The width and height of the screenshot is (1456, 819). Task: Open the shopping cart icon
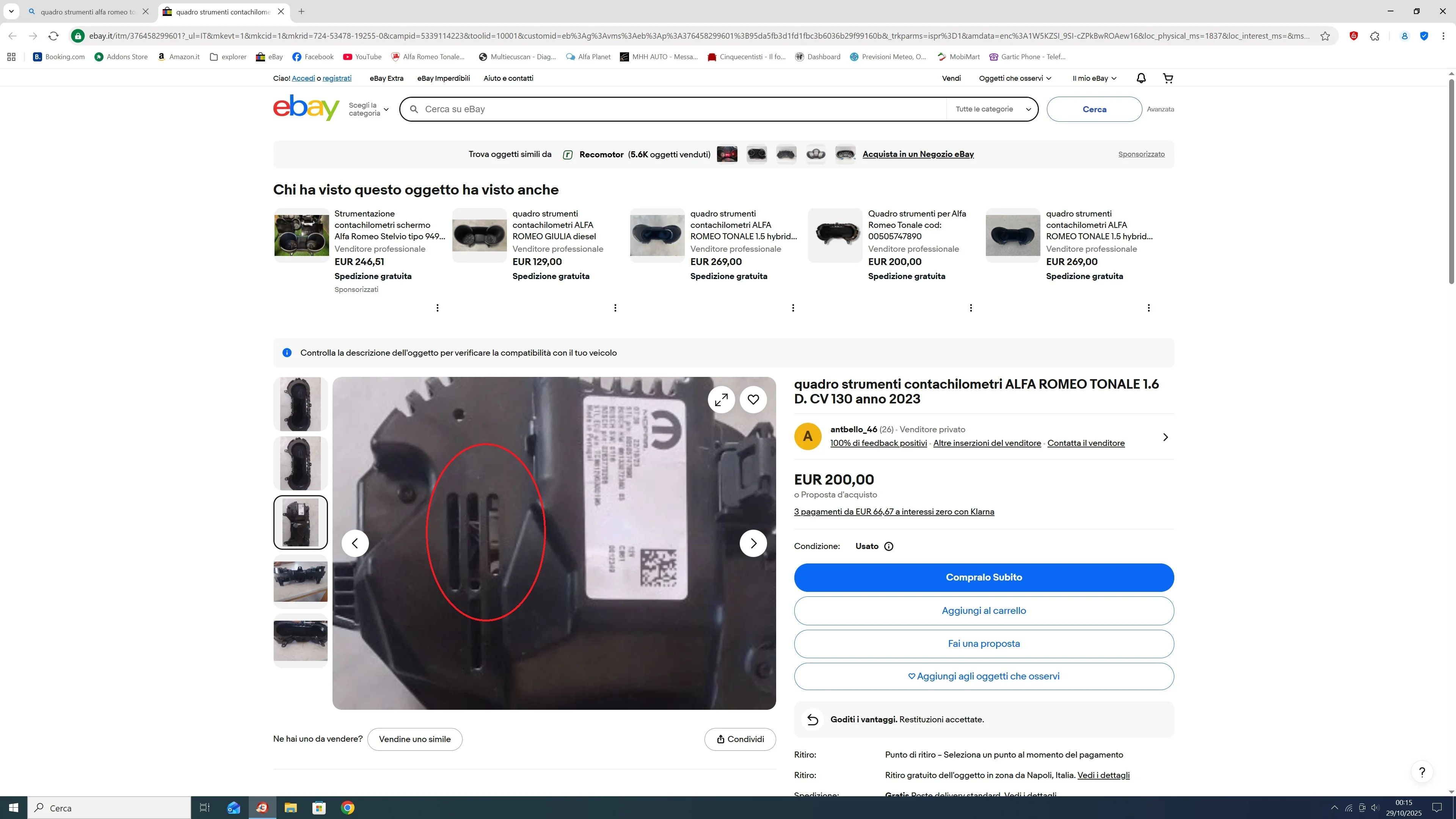(1168, 78)
